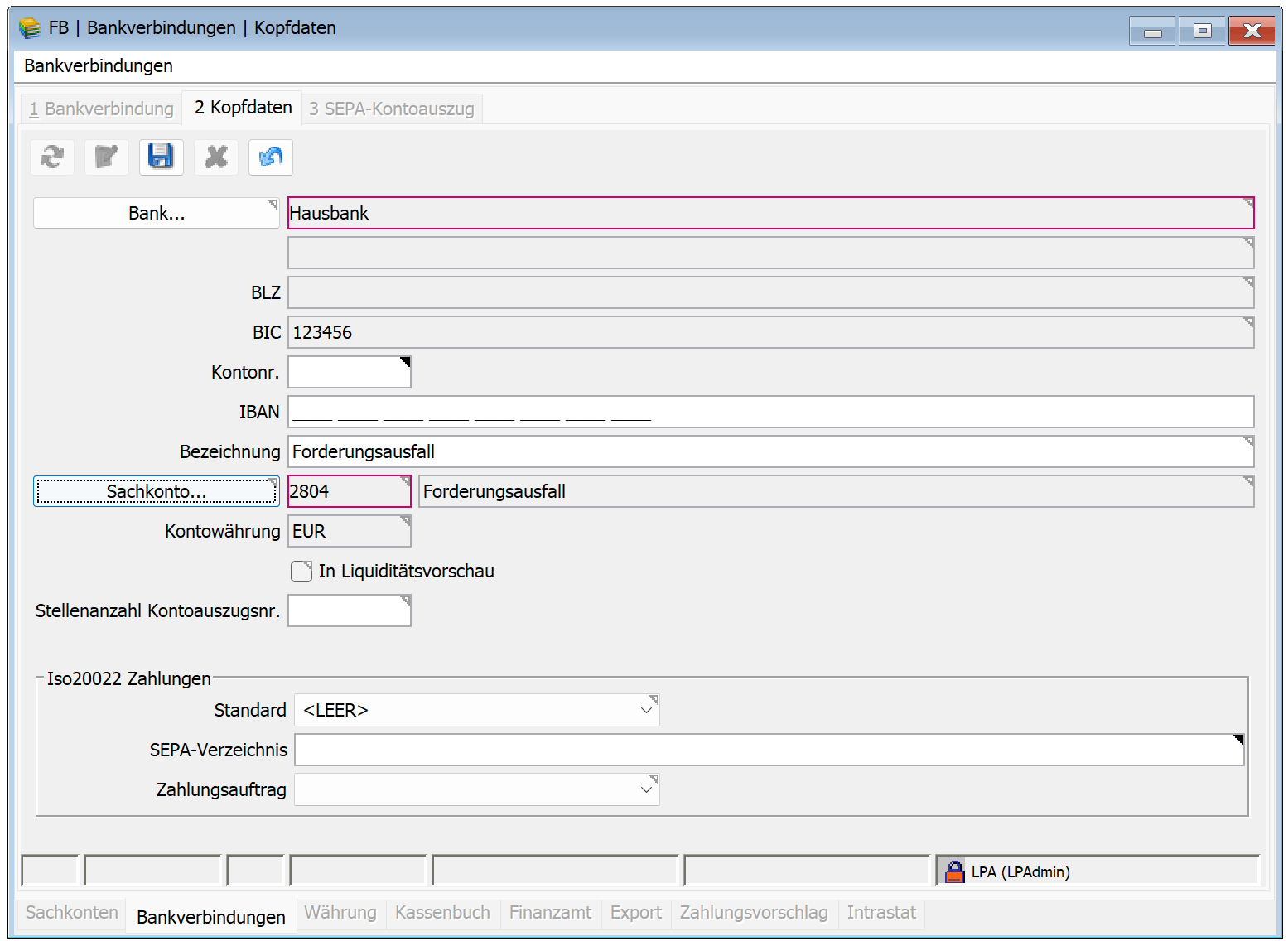1288x941 pixels.
Task: Click the Sachkonto... button
Action: tap(156, 492)
